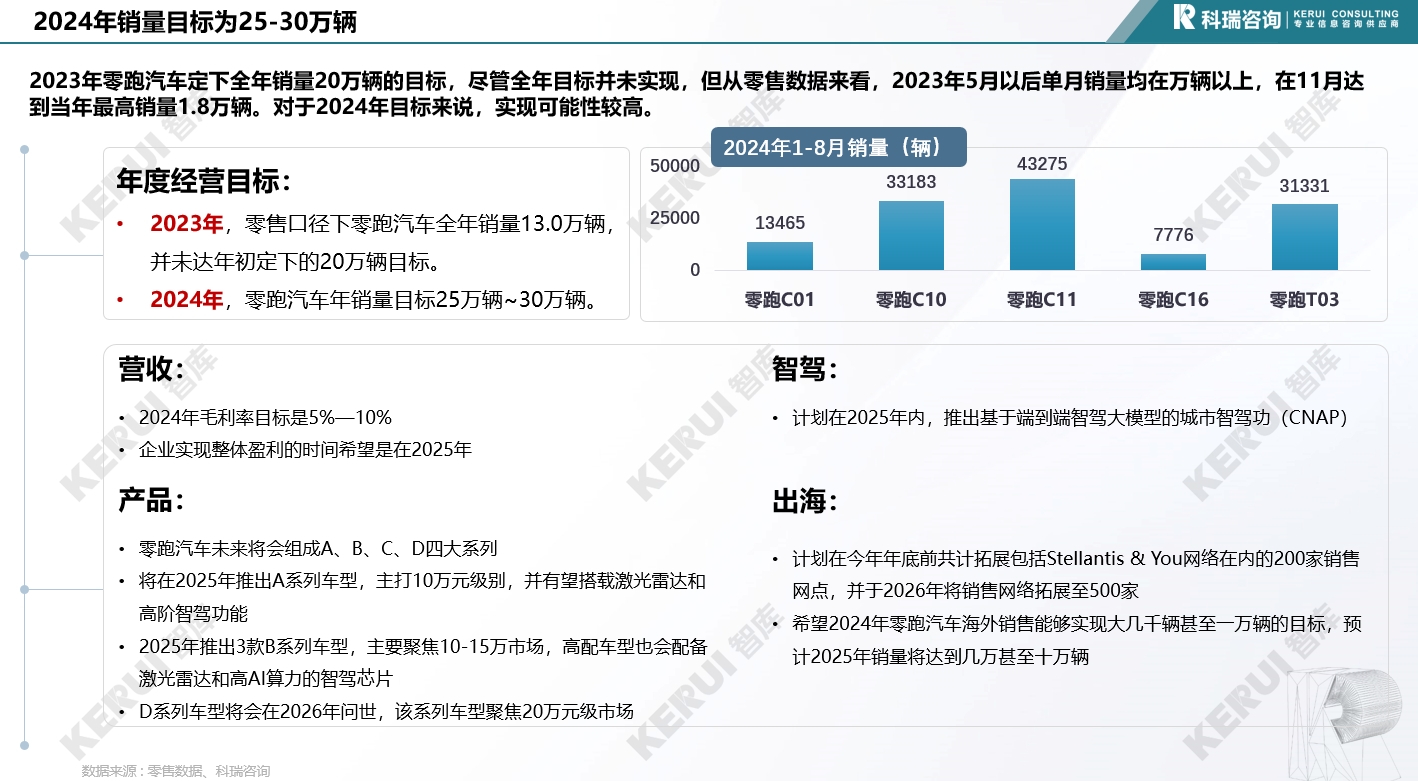1418x781 pixels.
Task: Click the heading 产品：
Action: pyautogui.click(x=152, y=500)
